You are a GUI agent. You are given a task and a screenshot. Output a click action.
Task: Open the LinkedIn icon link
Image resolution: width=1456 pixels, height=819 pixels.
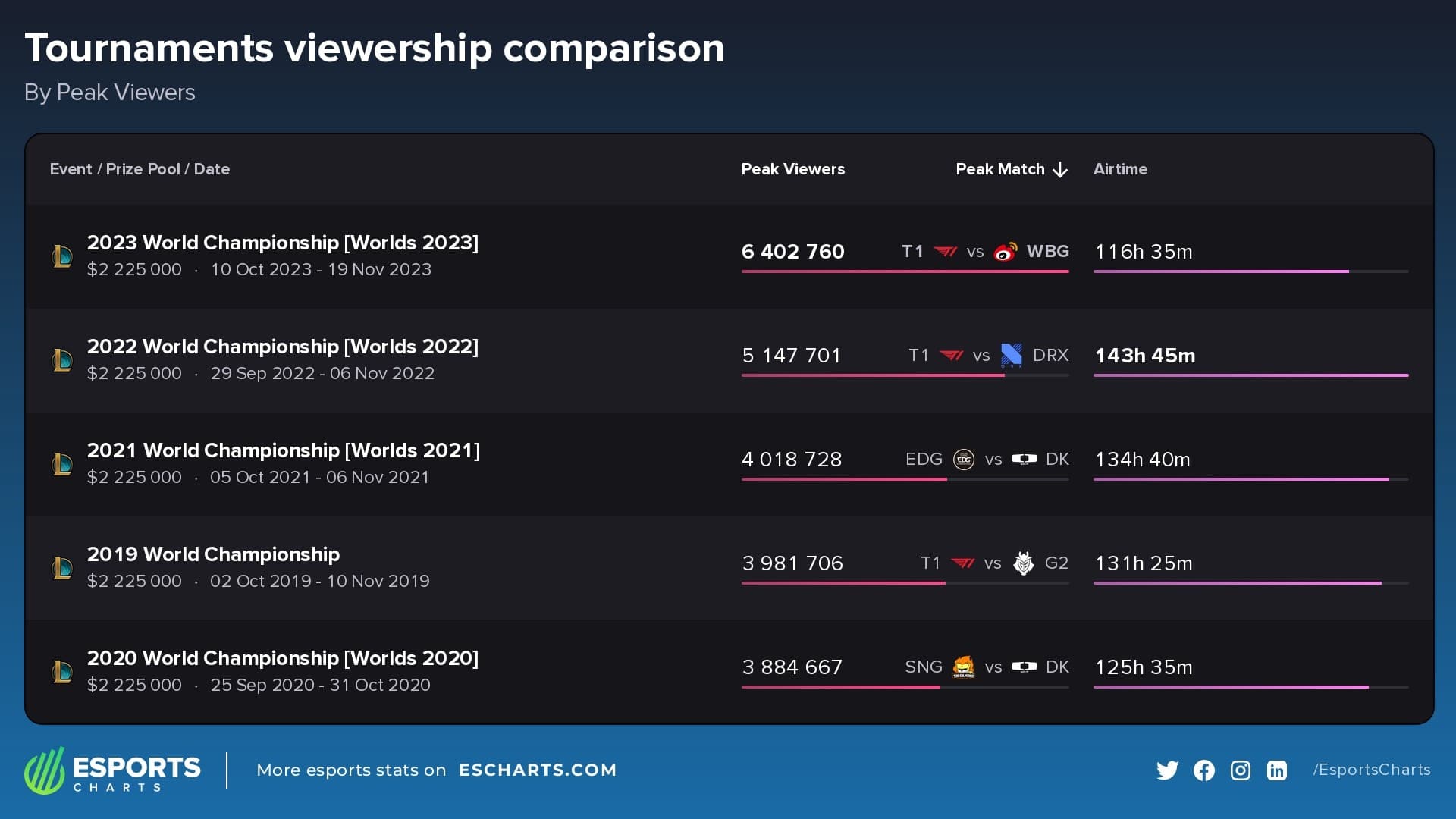click(x=1276, y=770)
